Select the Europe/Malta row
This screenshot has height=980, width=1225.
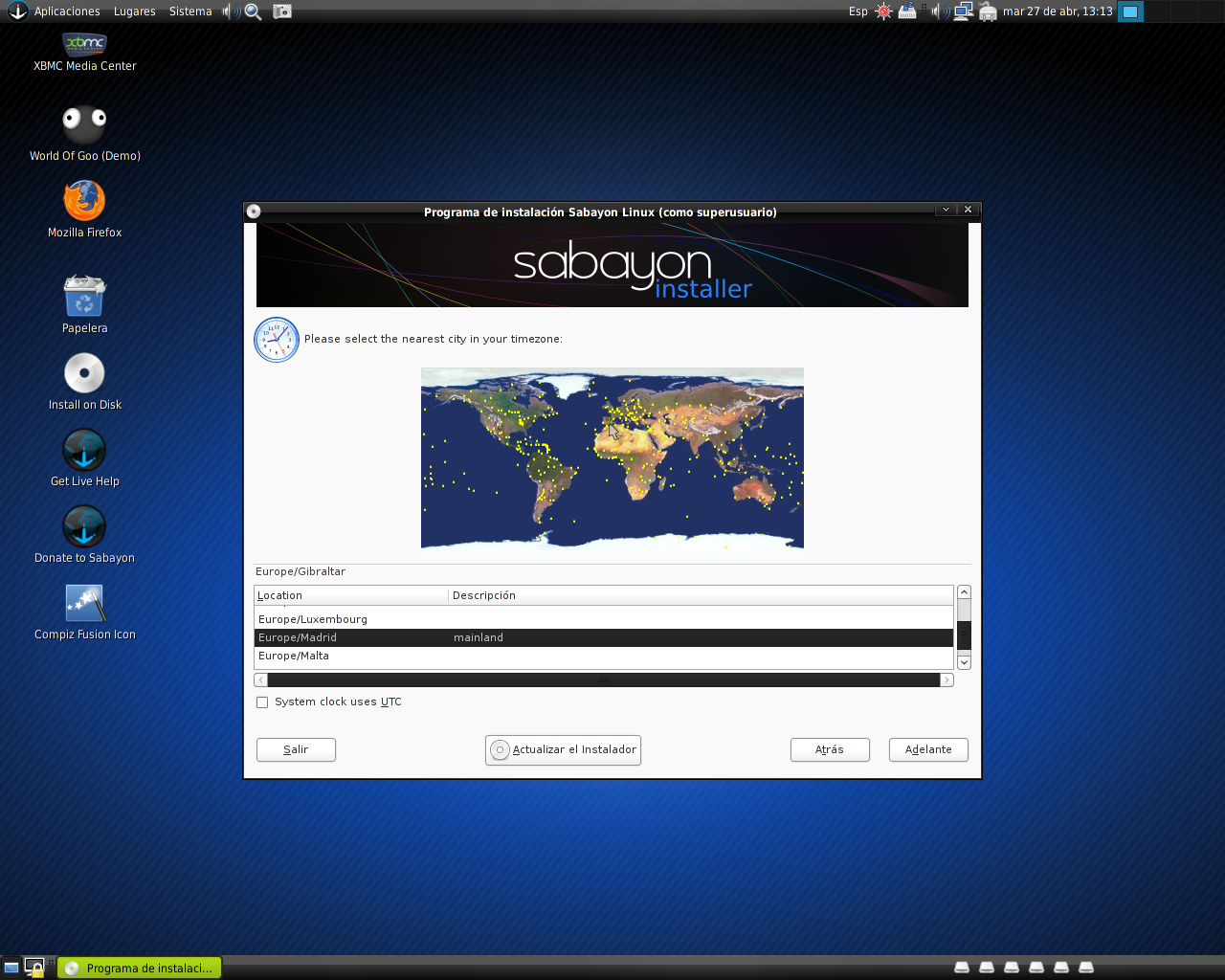coord(604,656)
